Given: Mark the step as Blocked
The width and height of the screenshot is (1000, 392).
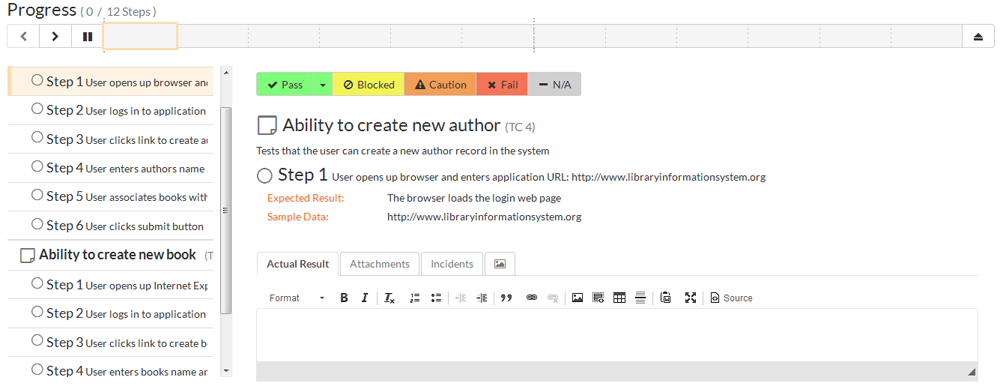Looking at the screenshot, I should (x=369, y=84).
